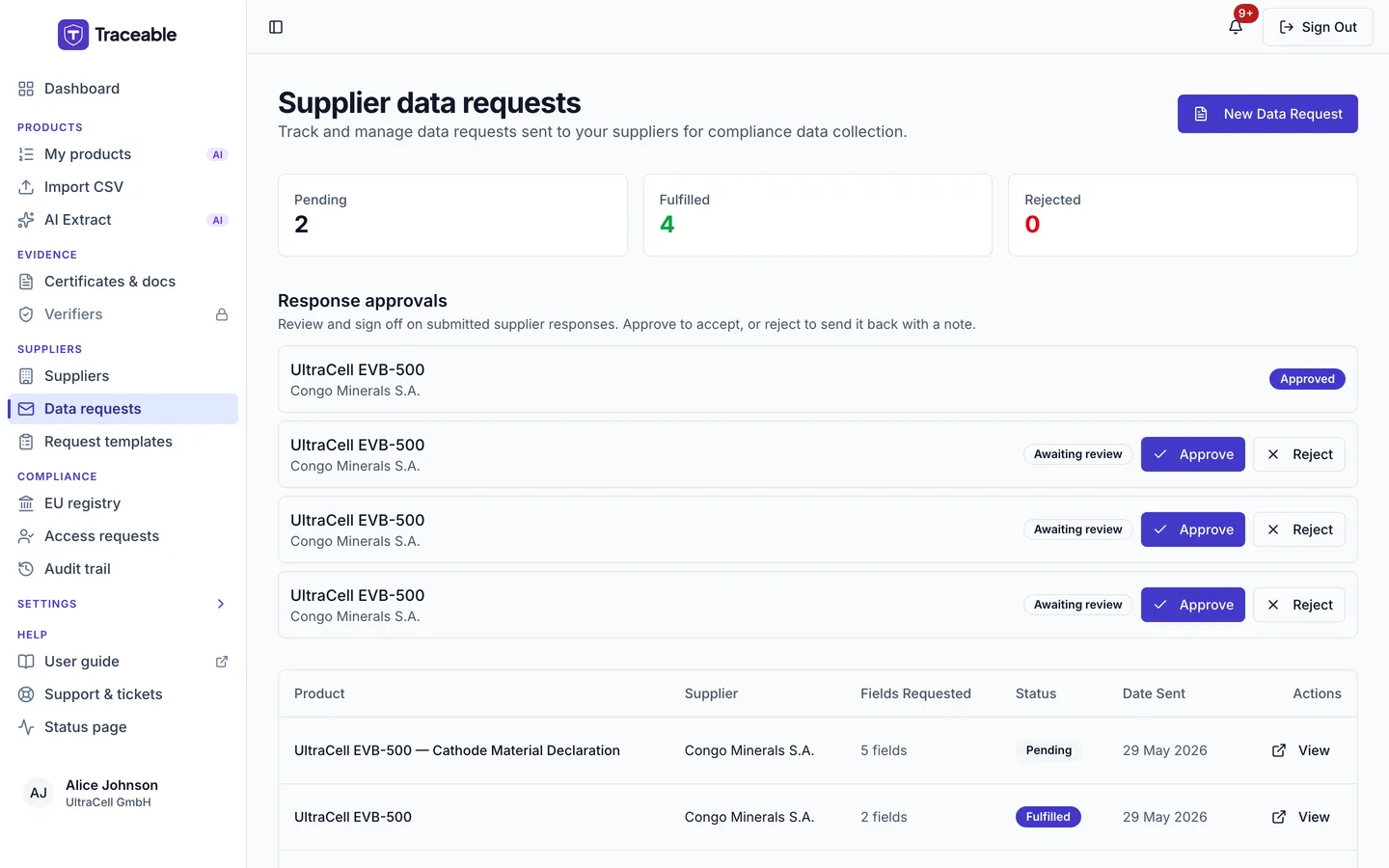Screen dimensions: 1389x868
Task: Click the Audit trail history icon
Action: (x=26, y=569)
